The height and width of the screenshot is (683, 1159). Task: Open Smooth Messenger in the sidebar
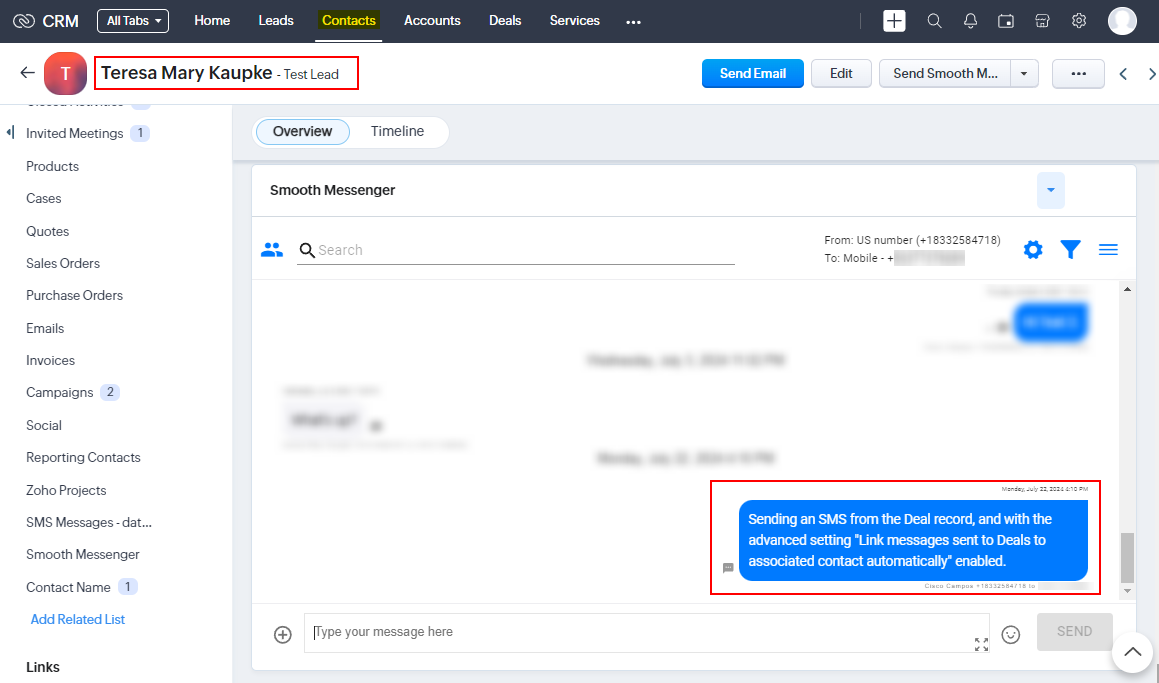[83, 554]
